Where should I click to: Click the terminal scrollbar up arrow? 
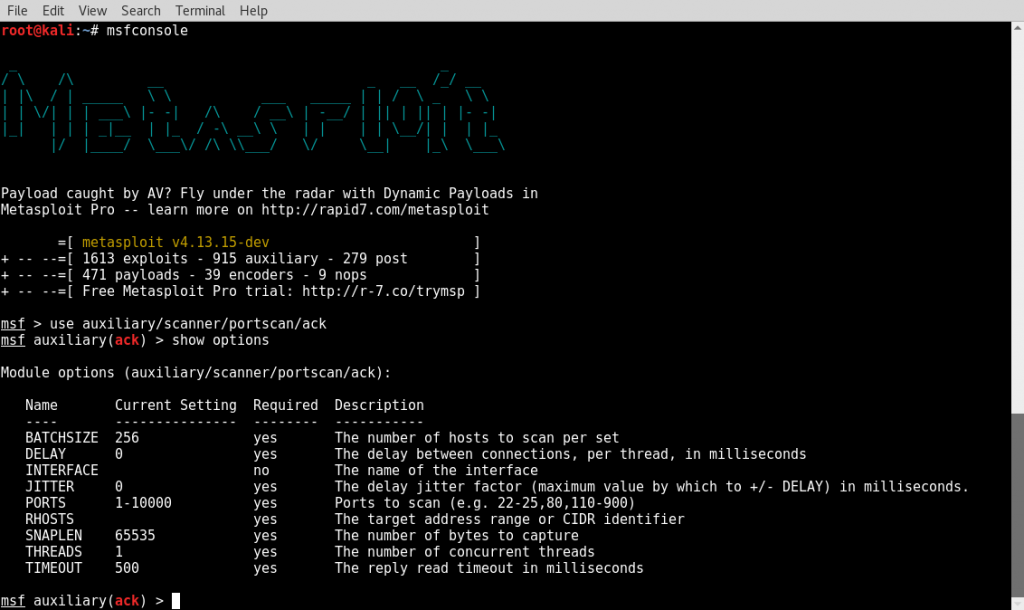pyautogui.click(x=1017, y=27)
